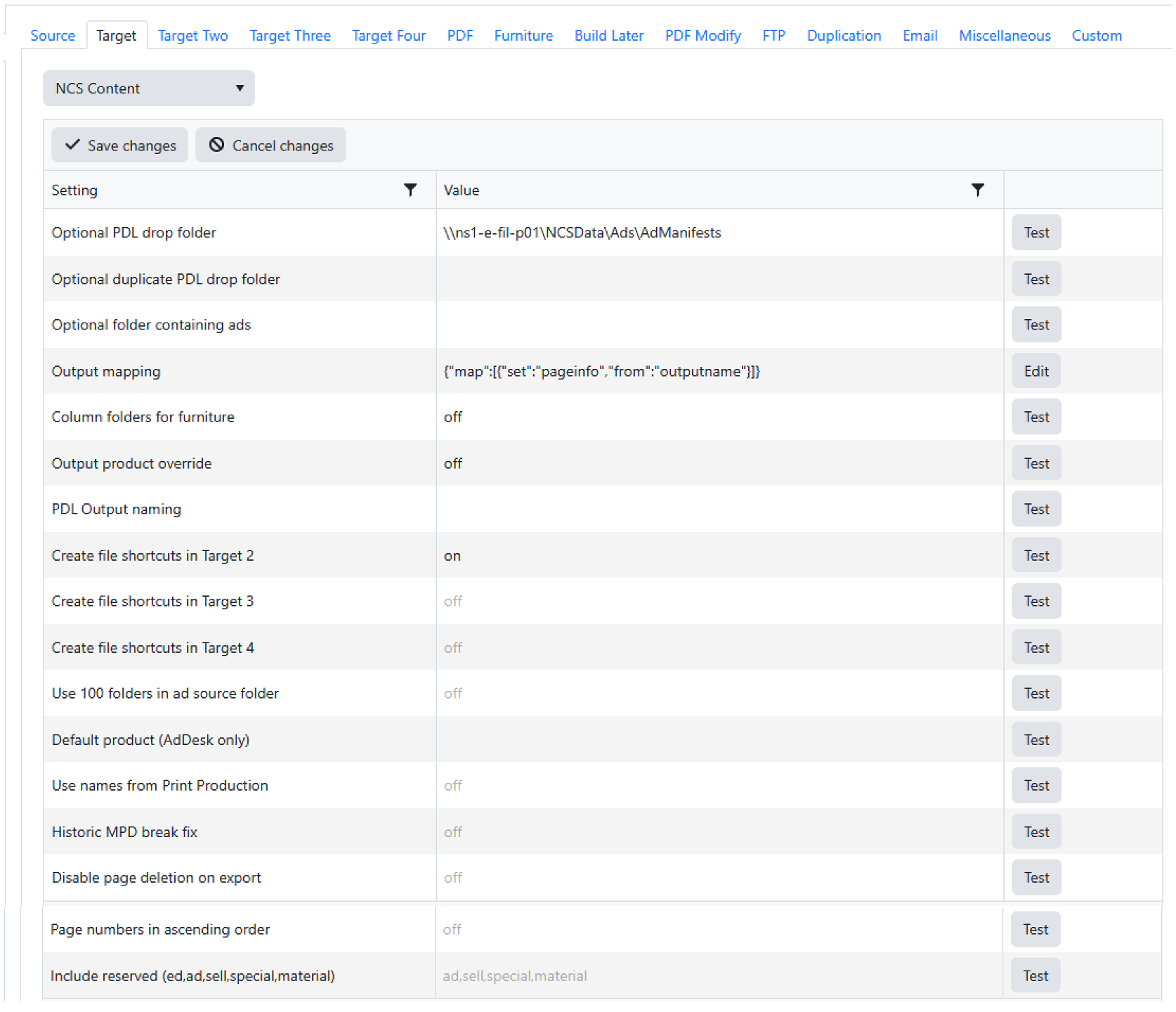This screenshot has height=1012, width=1176.
Task: Click the Save changes checkmark button
Action: [x=120, y=145]
